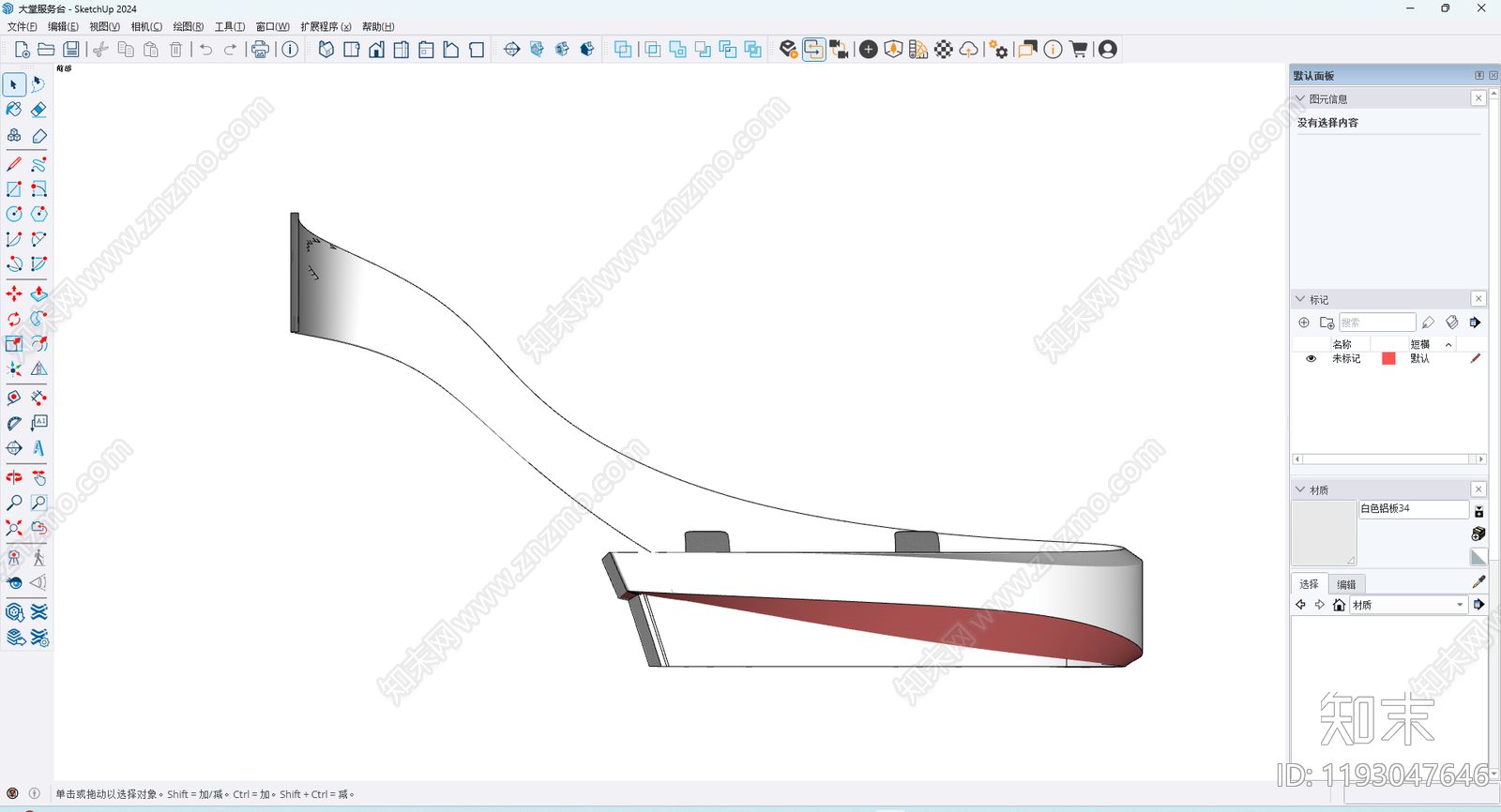Click the shopping cart icon
The image size is (1501, 812).
click(x=1079, y=50)
